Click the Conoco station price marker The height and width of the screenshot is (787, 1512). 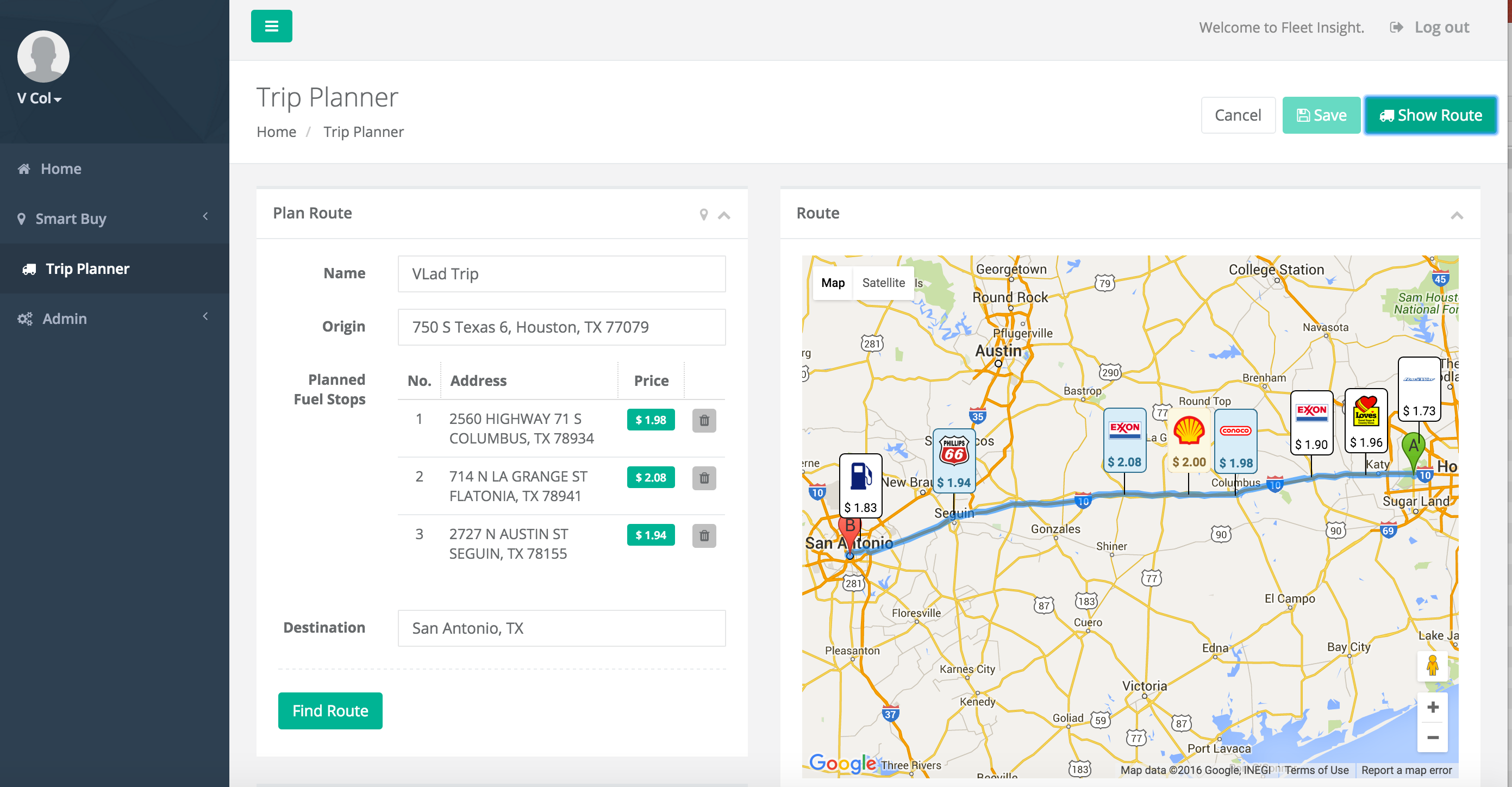coord(1235,441)
